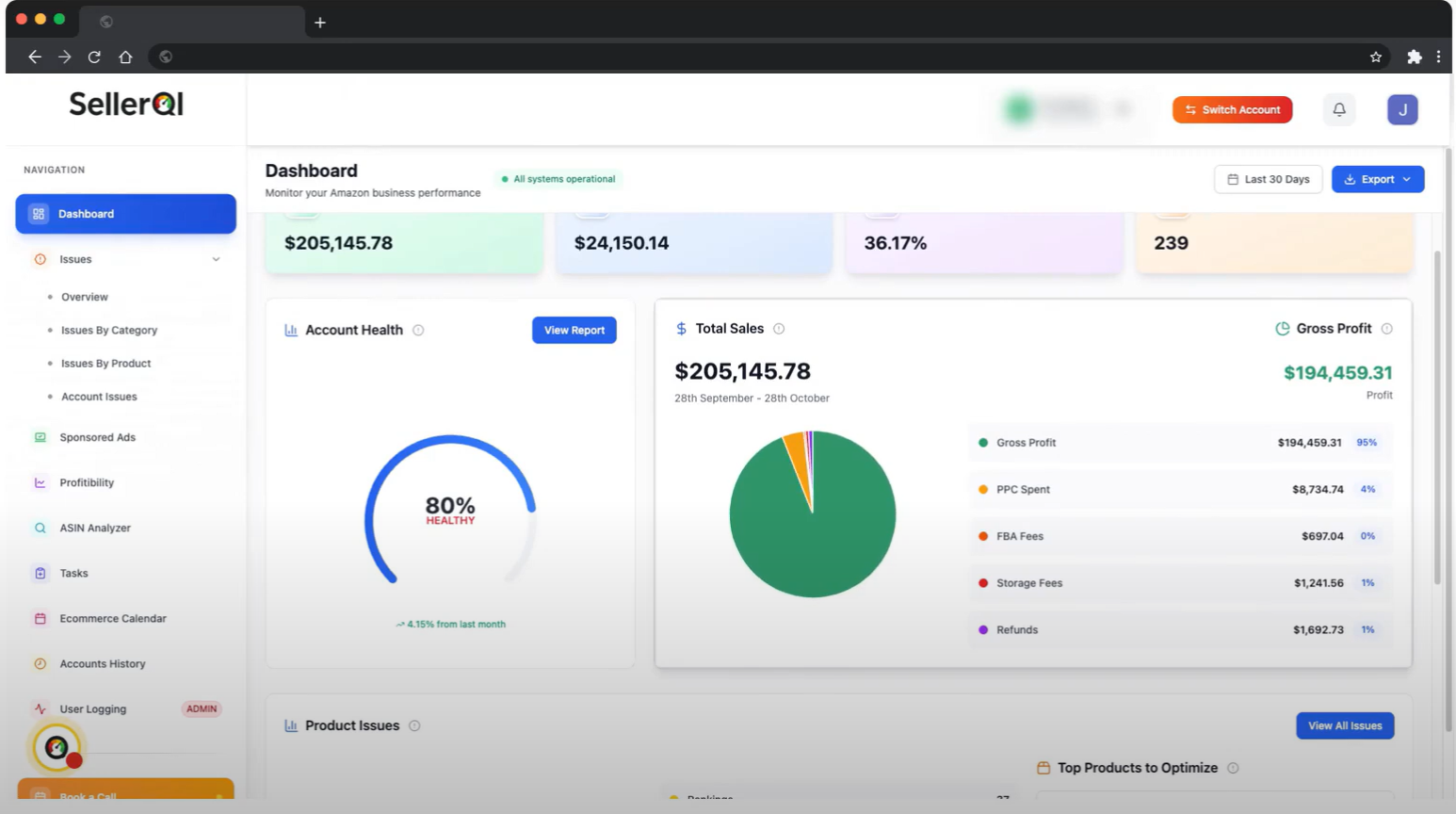The image size is (1456, 814).
Task: Open the Last 30 Days date range picker
Action: [1268, 179]
